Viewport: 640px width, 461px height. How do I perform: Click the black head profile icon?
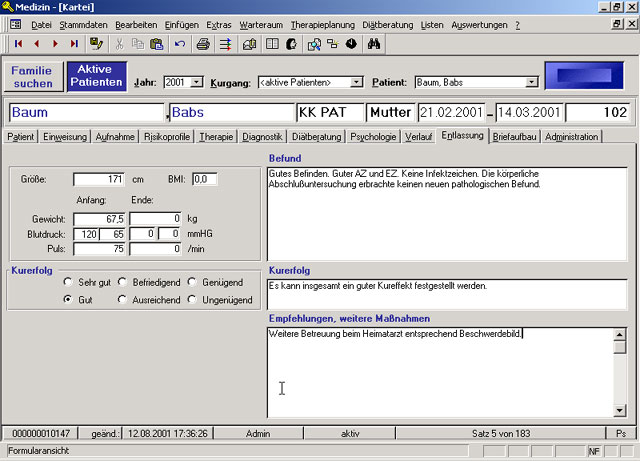click(291, 44)
